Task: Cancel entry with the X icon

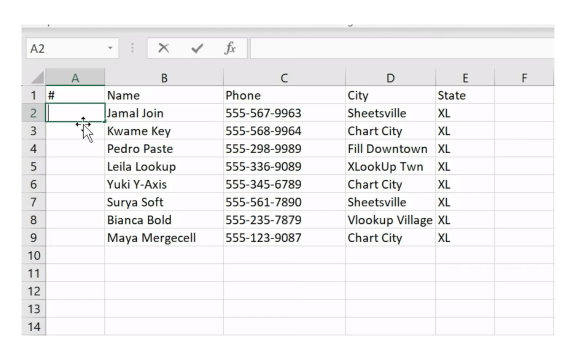Action: point(163,48)
